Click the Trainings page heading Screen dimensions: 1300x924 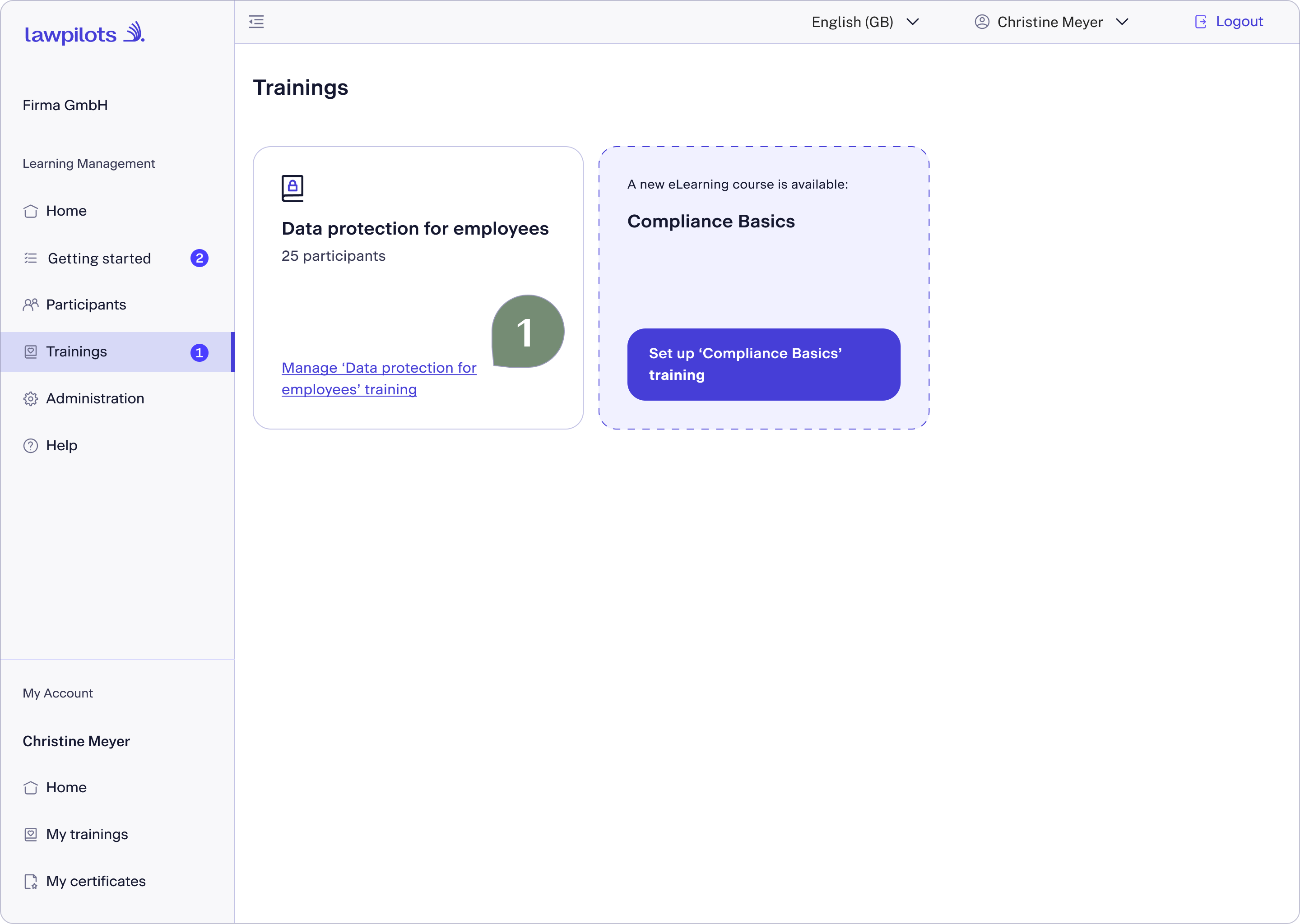[x=301, y=88]
